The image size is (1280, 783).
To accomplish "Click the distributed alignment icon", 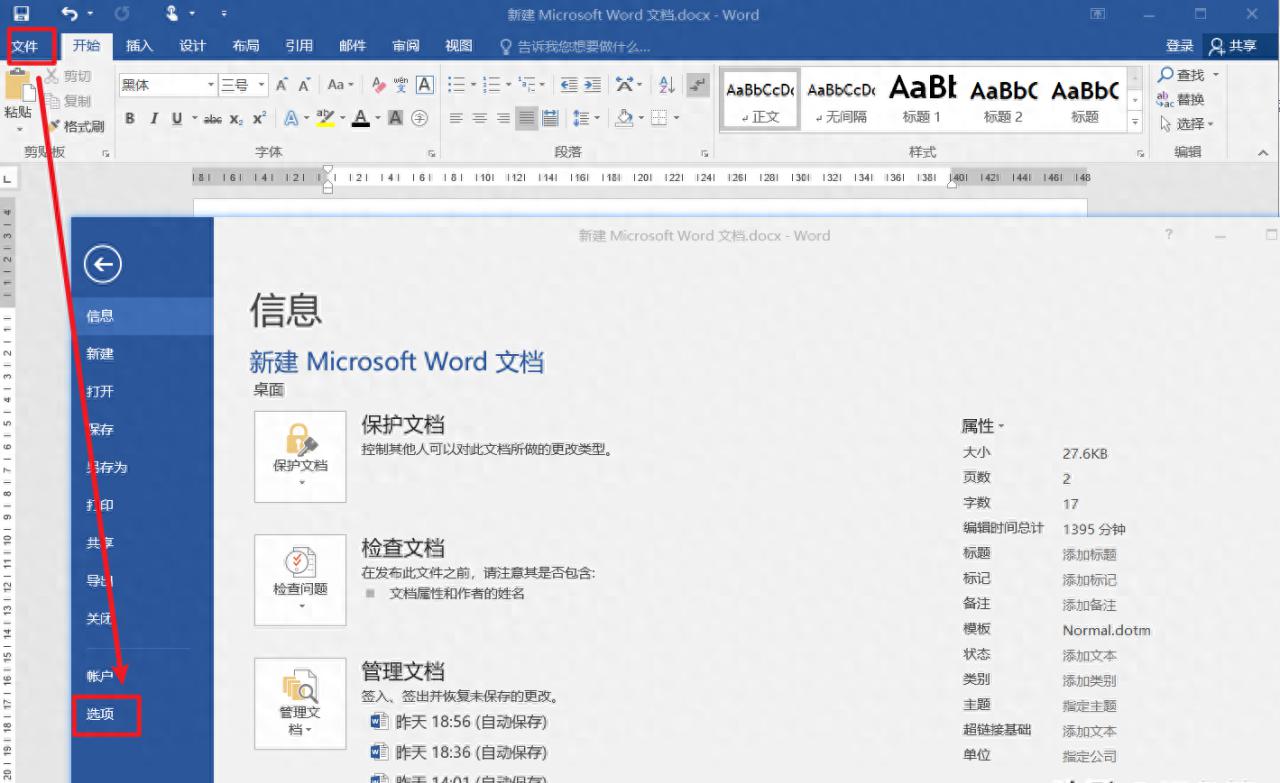I will pyautogui.click(x=550, y=118).
